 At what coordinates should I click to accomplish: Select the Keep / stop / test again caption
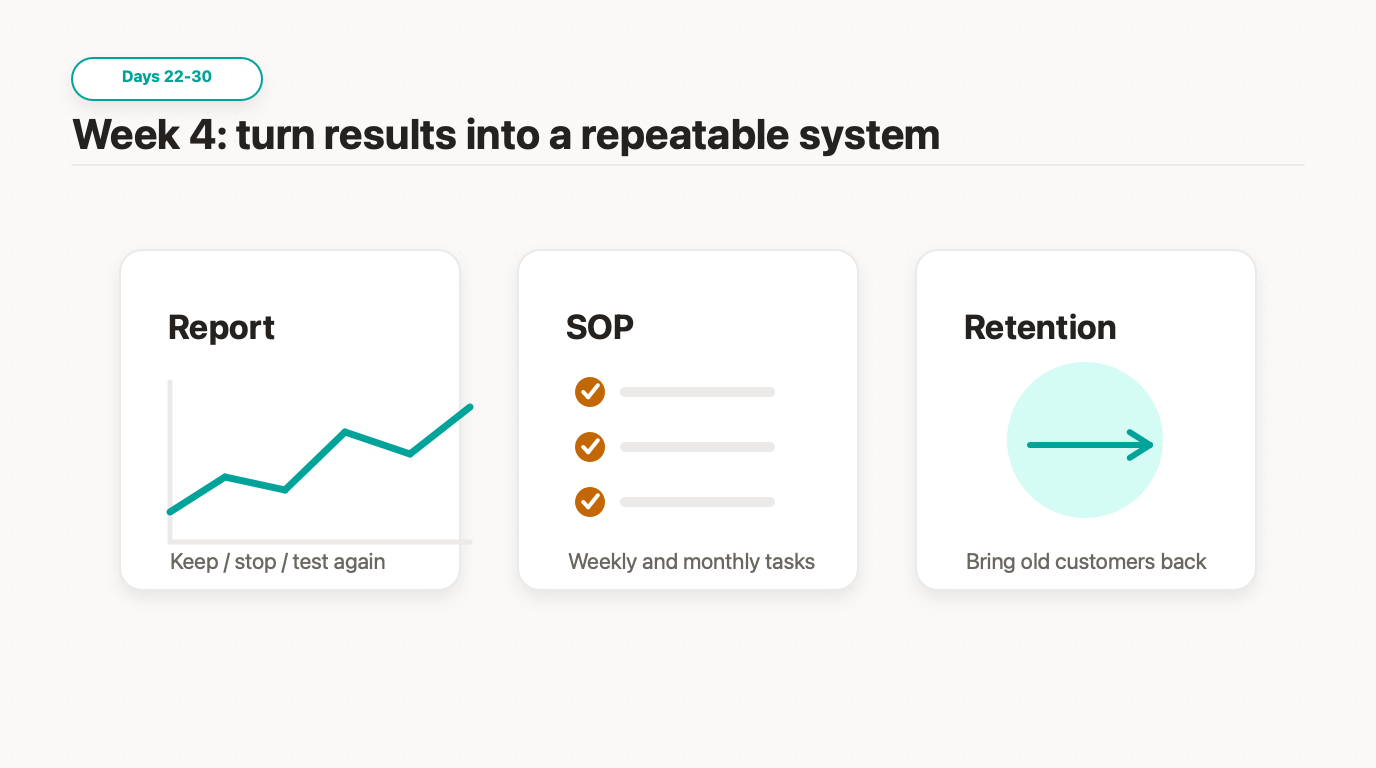coord(278,562)
